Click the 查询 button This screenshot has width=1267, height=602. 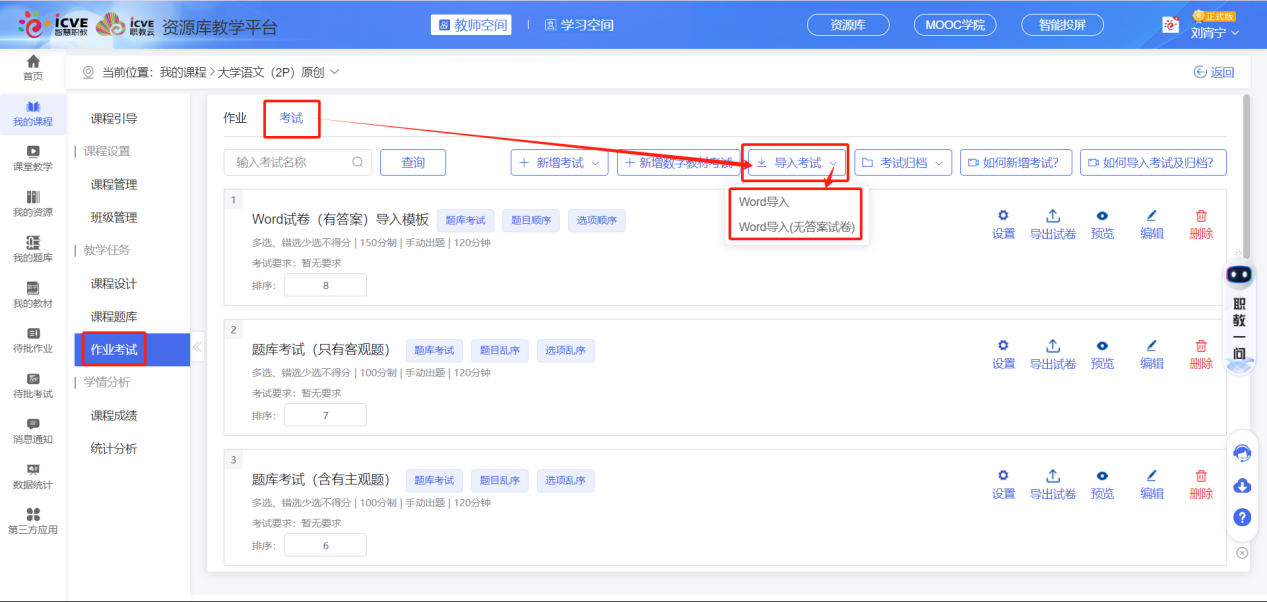(x=412, y=162)
